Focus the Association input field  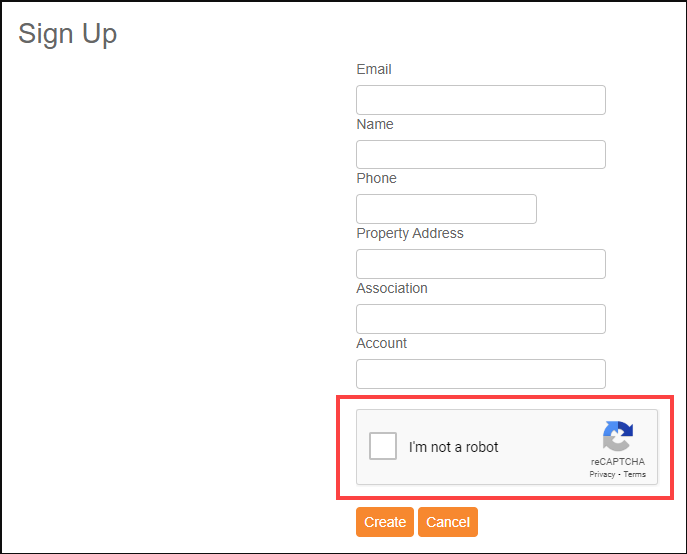click(x=481, y=319)
